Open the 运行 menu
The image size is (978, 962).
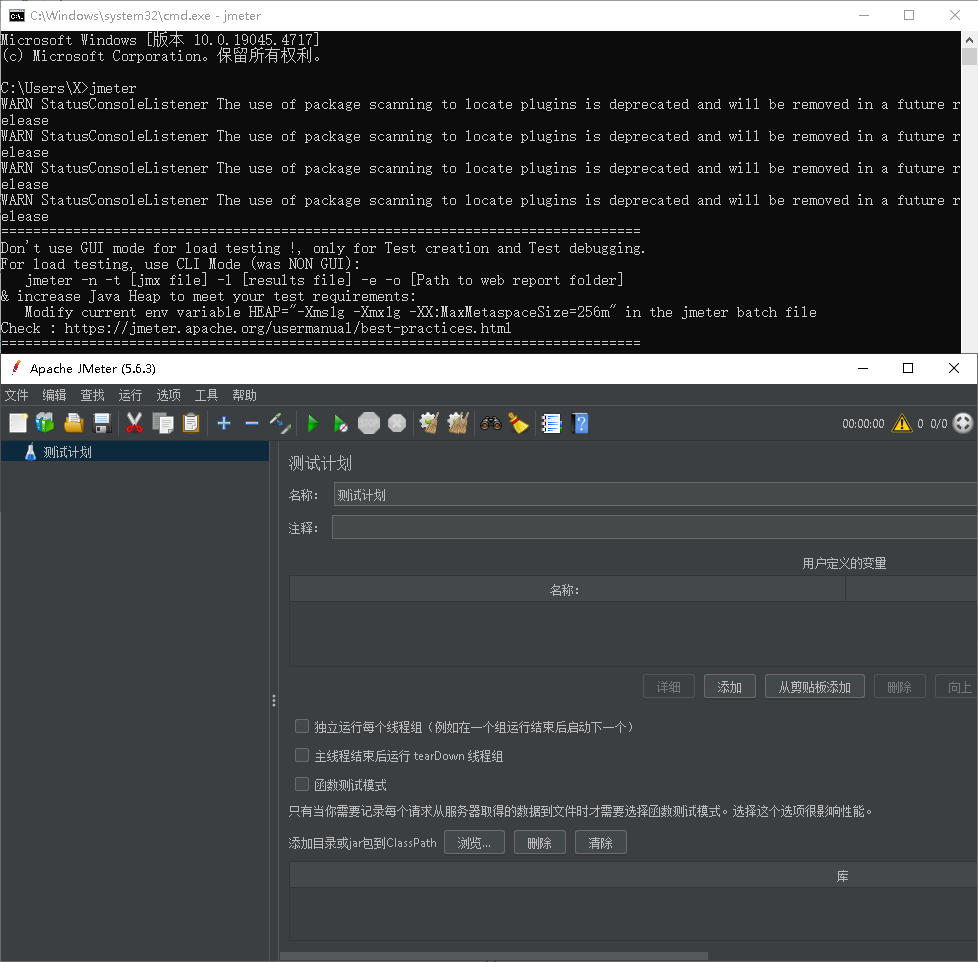coord(130,395)
